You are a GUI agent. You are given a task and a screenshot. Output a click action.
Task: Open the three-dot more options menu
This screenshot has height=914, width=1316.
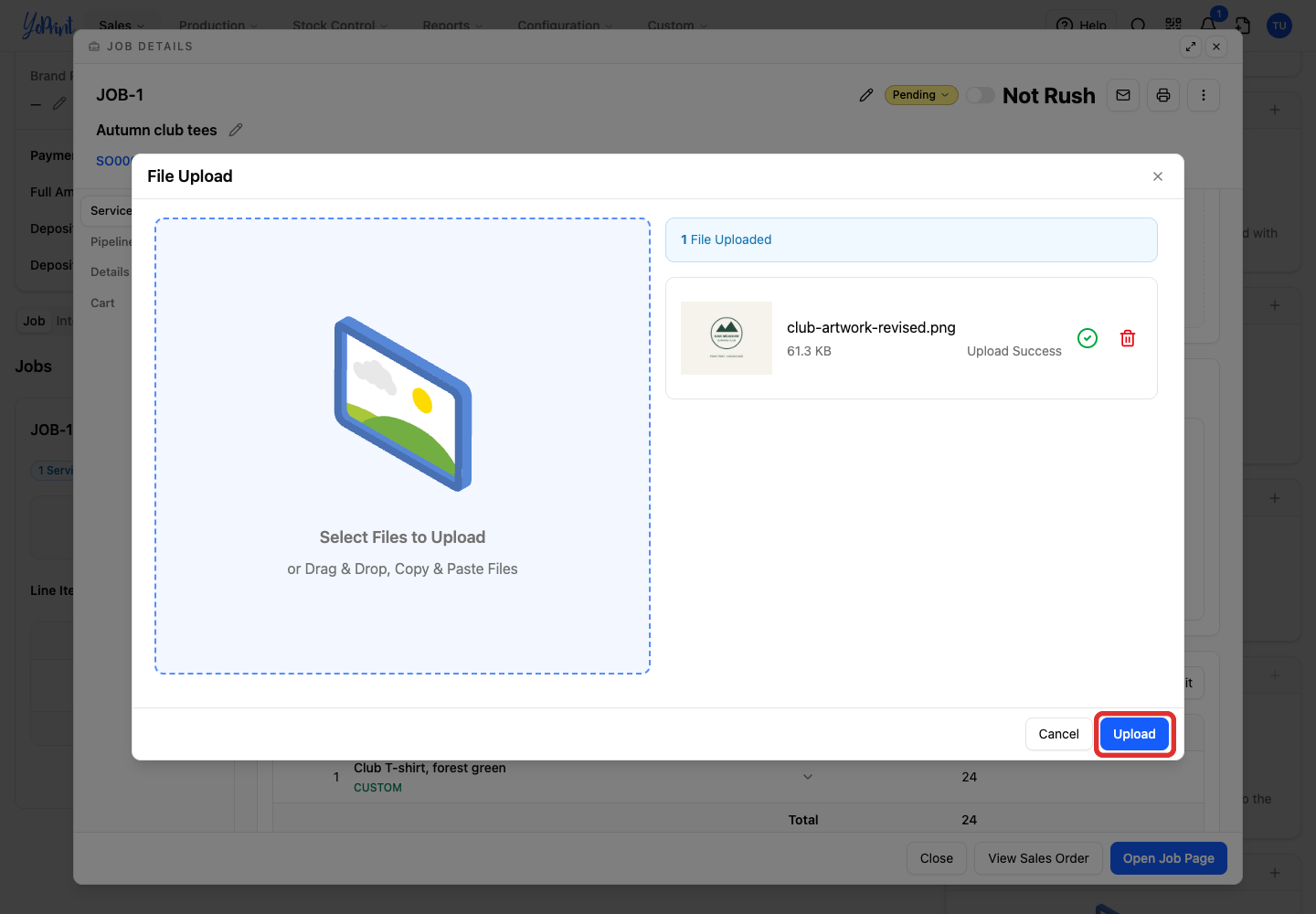[1204, 95]
